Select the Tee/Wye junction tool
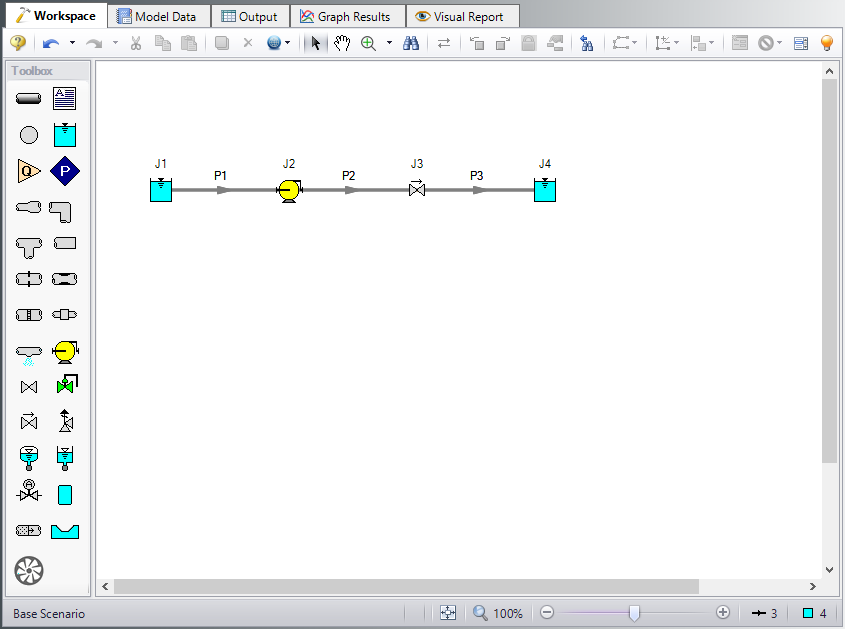845x629 pixels. pos(28,243)
